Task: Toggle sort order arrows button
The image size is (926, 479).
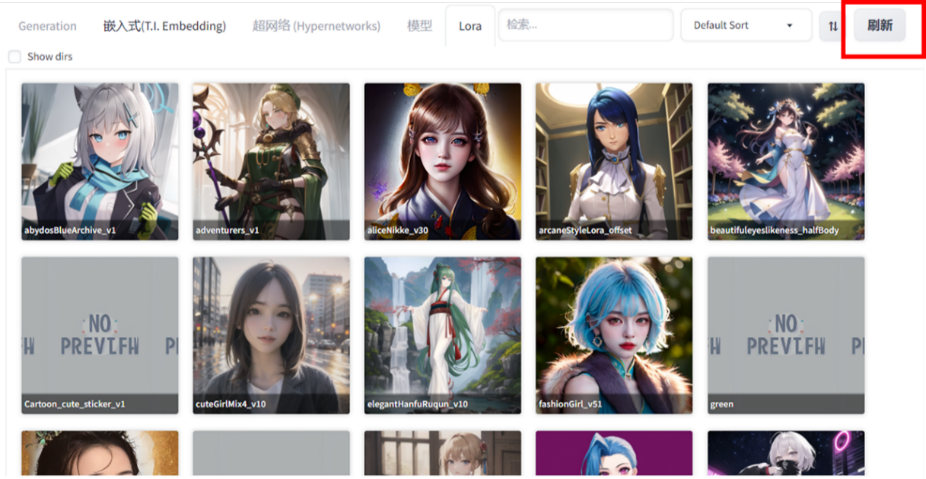Action: pos(833,26)
